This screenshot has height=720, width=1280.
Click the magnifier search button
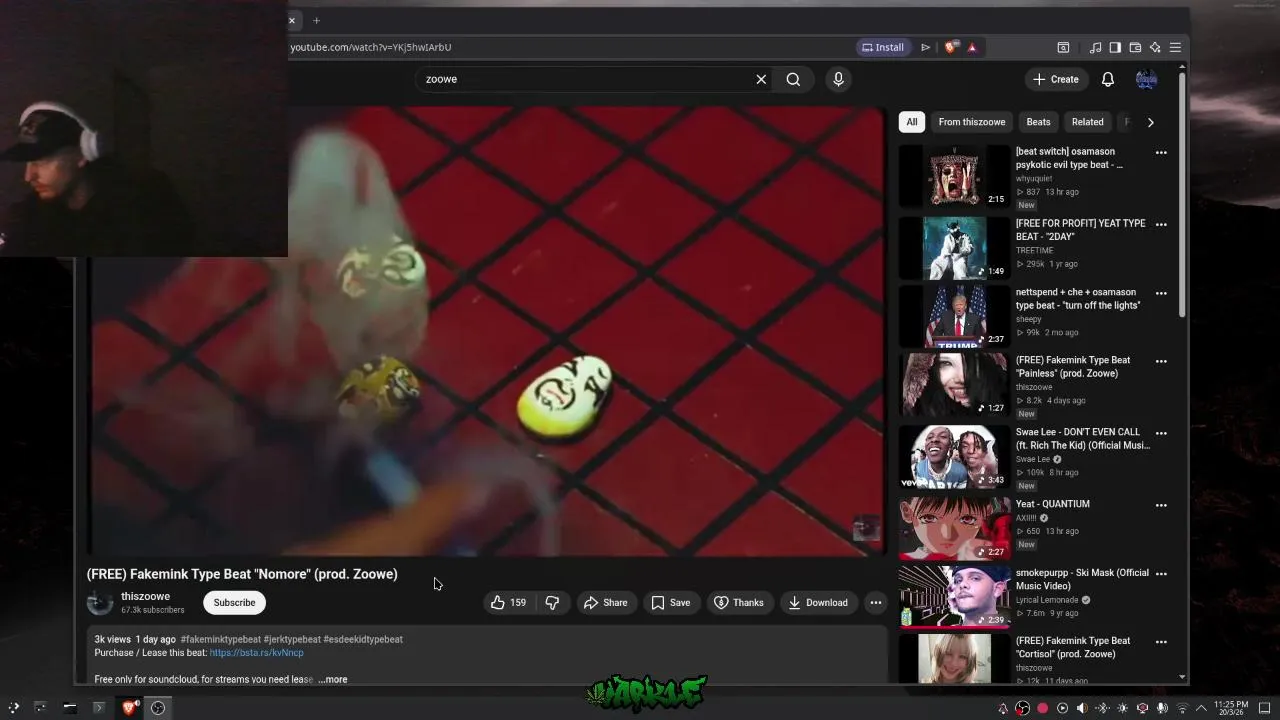click(x=793, y=79)
